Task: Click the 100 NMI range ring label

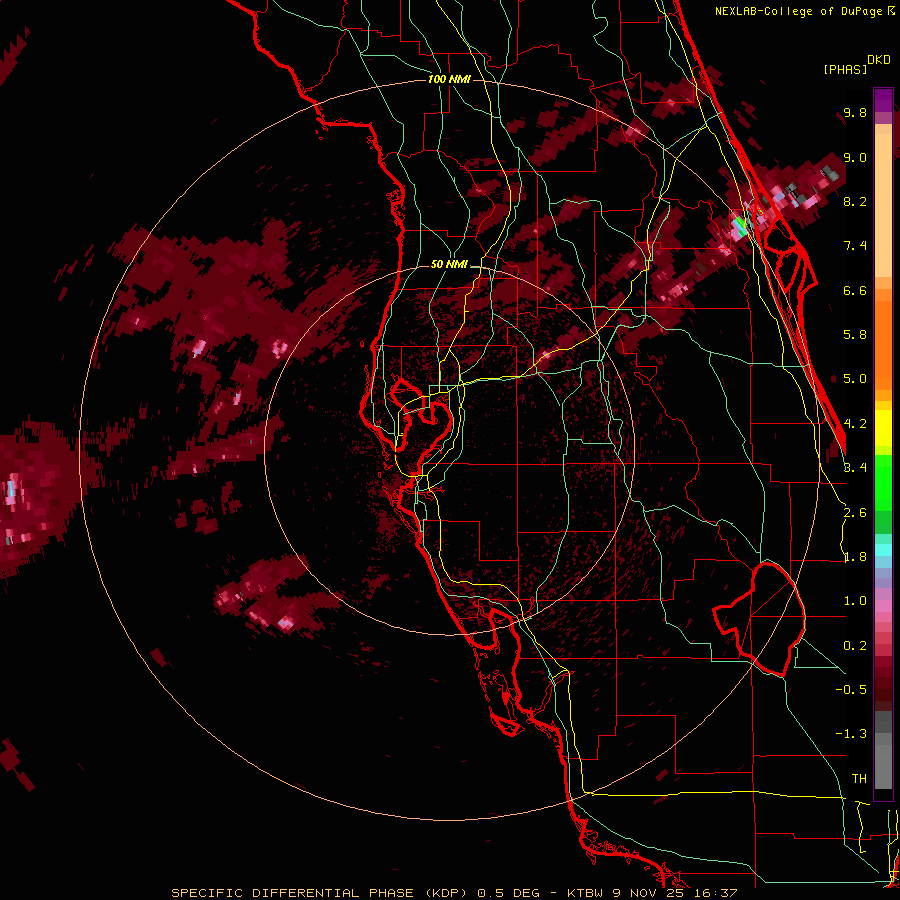Action: [x=449, y=79]
